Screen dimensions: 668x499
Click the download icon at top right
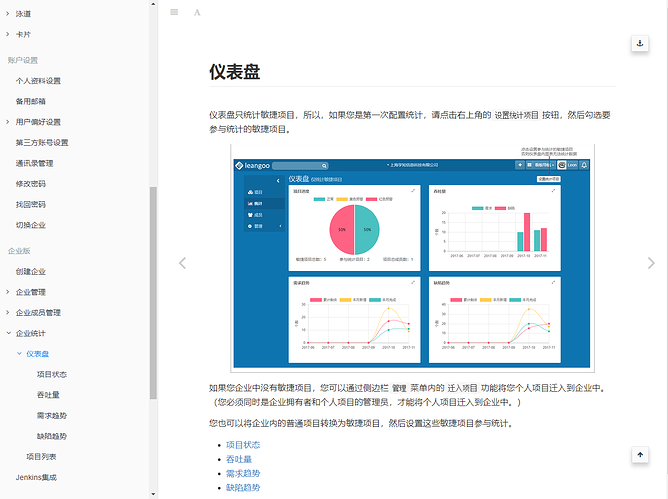pos(640,43)
